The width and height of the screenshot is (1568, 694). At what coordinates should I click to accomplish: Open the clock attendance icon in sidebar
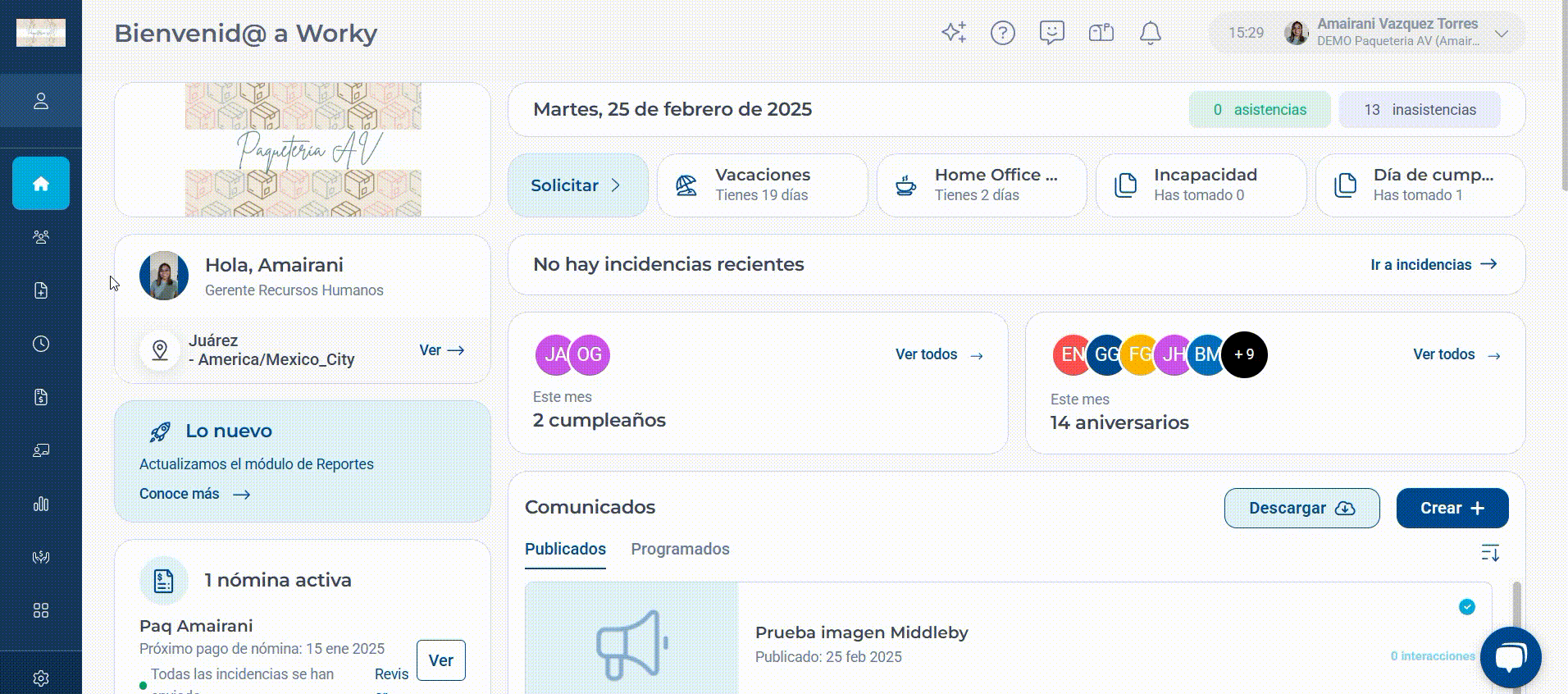click(x=41, y=344)
